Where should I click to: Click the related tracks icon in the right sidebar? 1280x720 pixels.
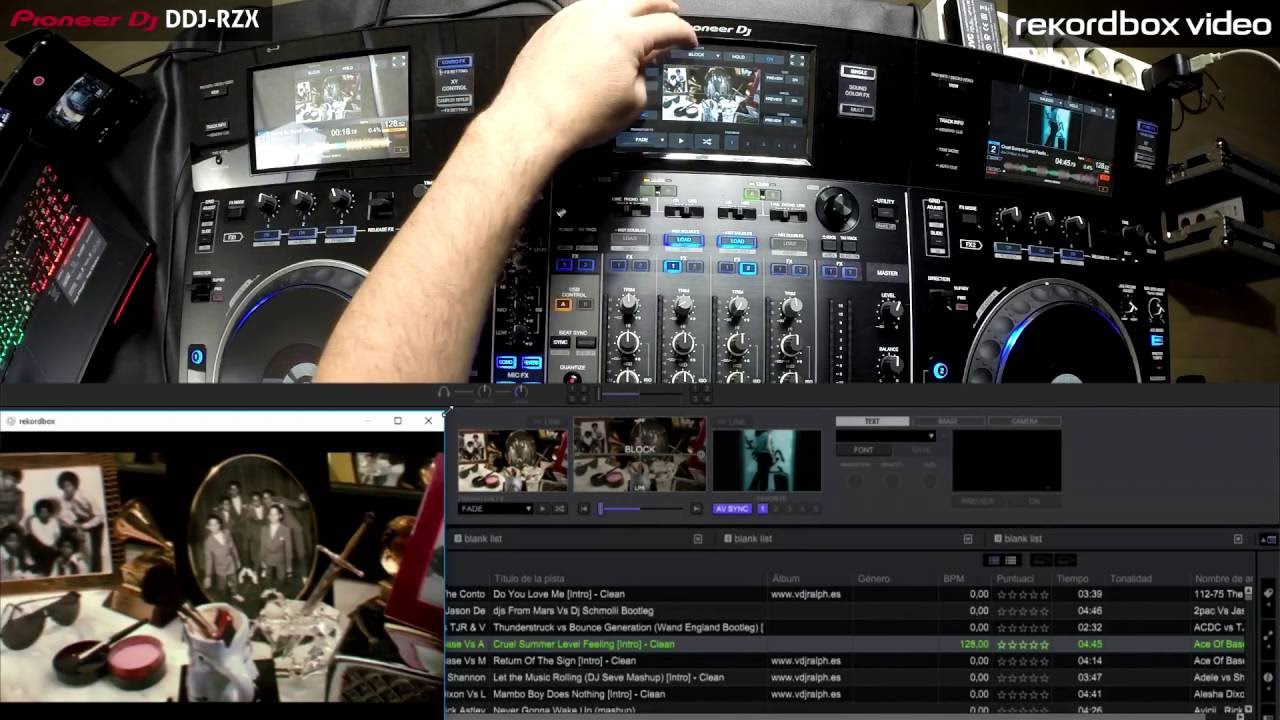1268,637
